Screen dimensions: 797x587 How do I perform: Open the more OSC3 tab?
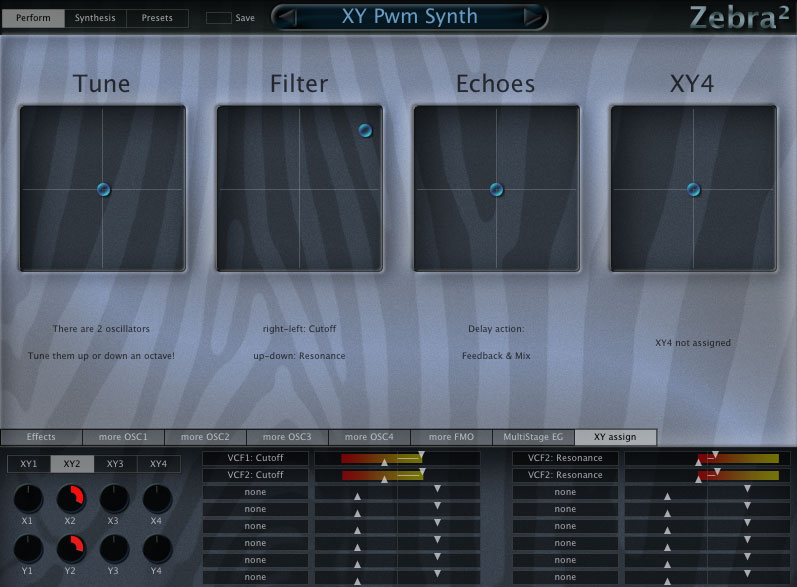tap(287, 437)
